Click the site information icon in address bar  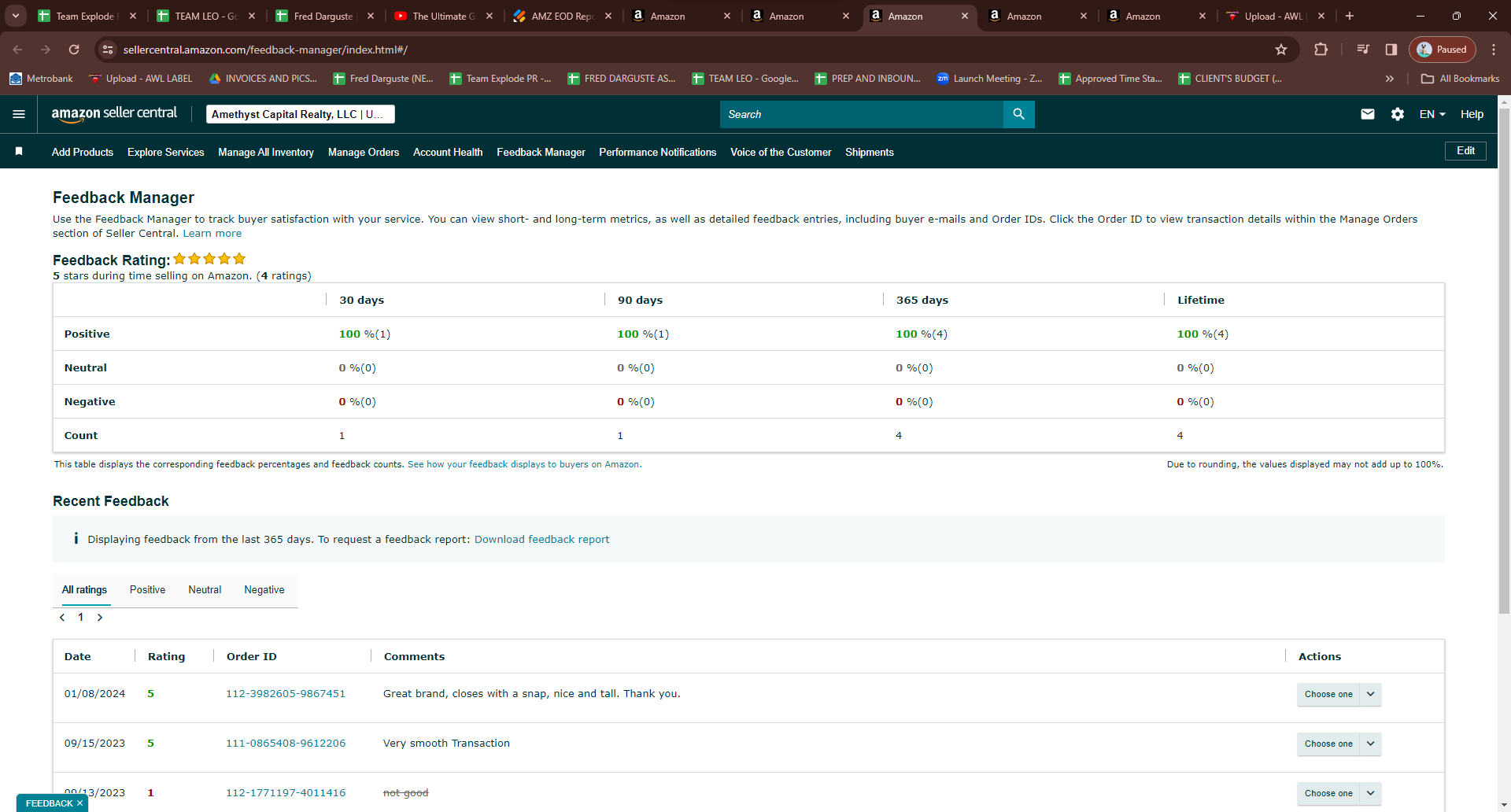pos(109,50)
